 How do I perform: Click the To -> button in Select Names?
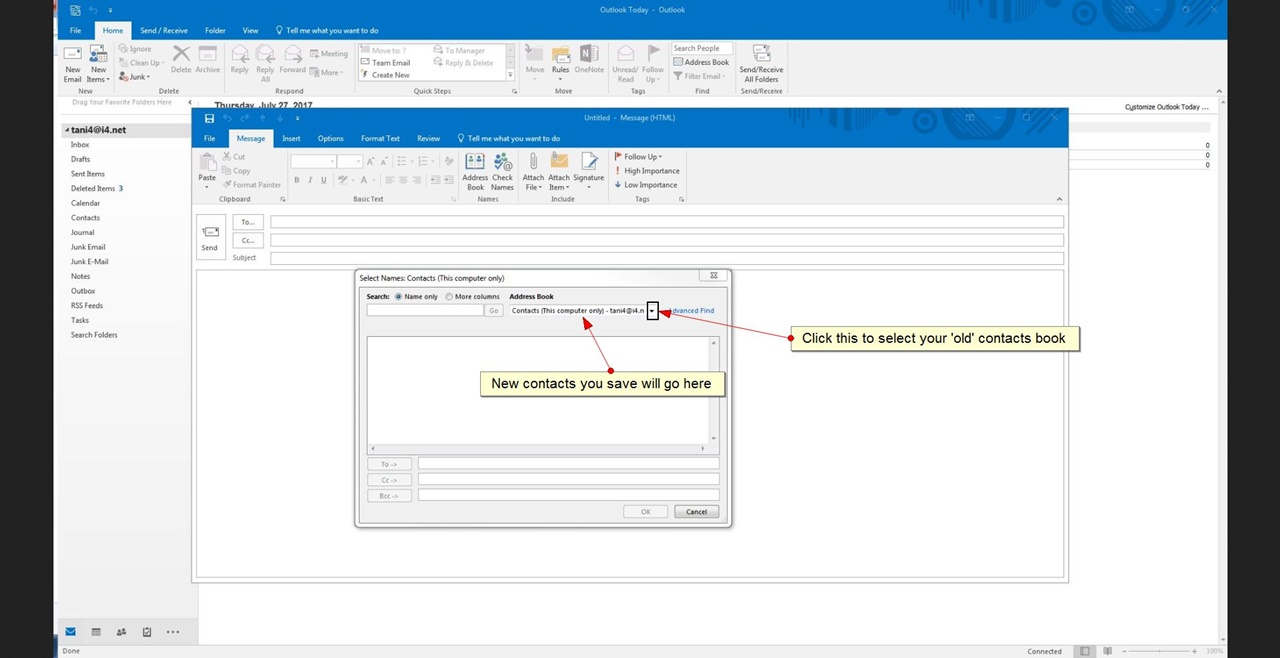pyautogui.click(x=389, y=464)
